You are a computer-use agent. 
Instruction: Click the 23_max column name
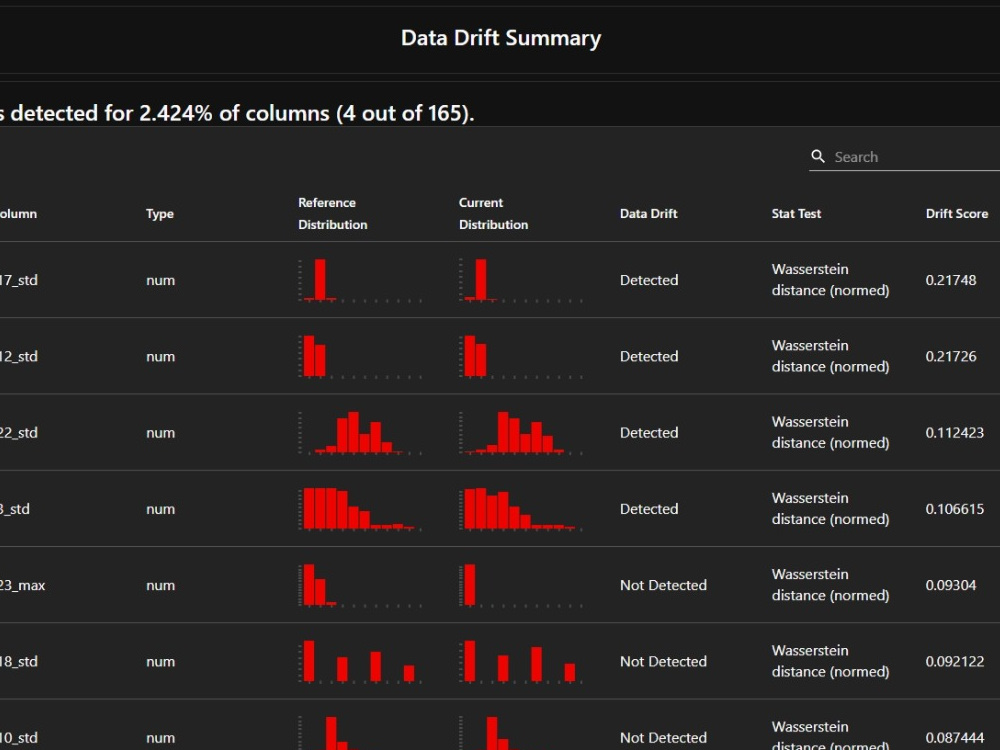pos(22,585)
